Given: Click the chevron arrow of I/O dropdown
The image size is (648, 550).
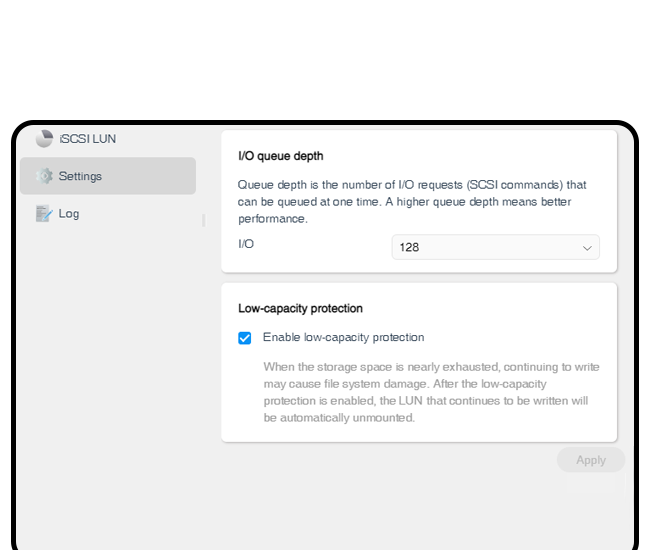Looking at the screenshot, I should click(587, 247).
